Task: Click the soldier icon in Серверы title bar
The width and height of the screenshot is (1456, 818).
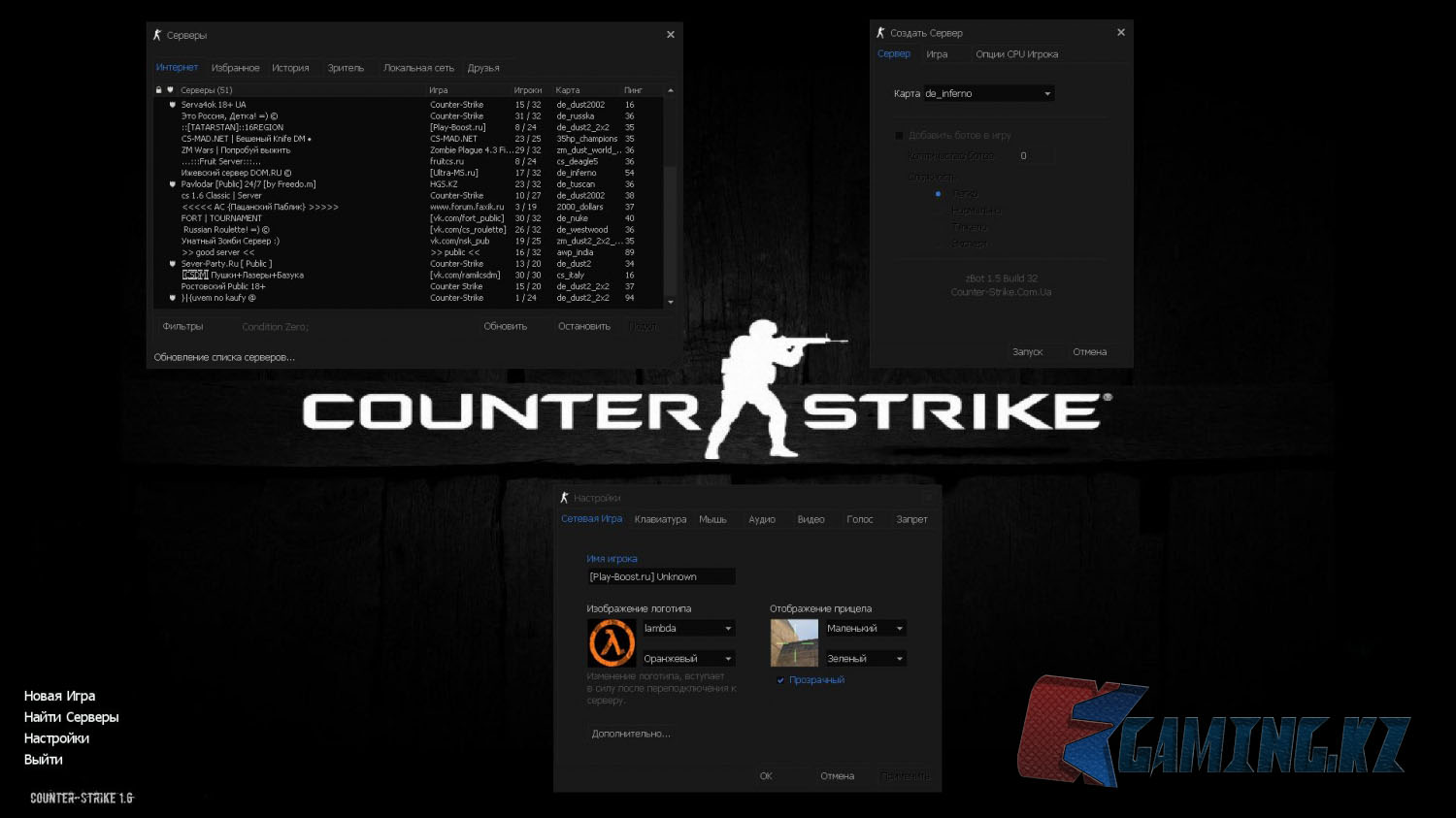Action: tap(157, 35)
